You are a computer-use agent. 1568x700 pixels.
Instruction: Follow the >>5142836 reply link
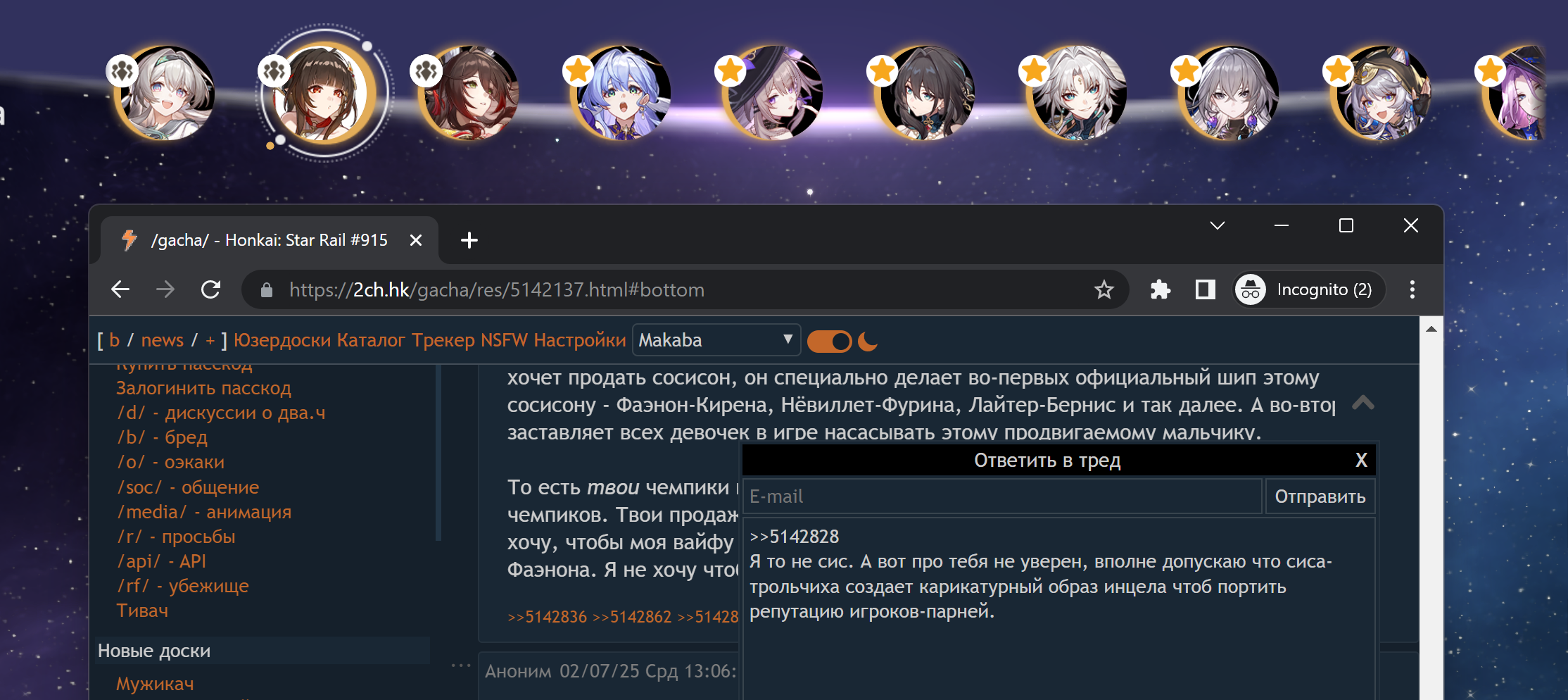[547, 617]
